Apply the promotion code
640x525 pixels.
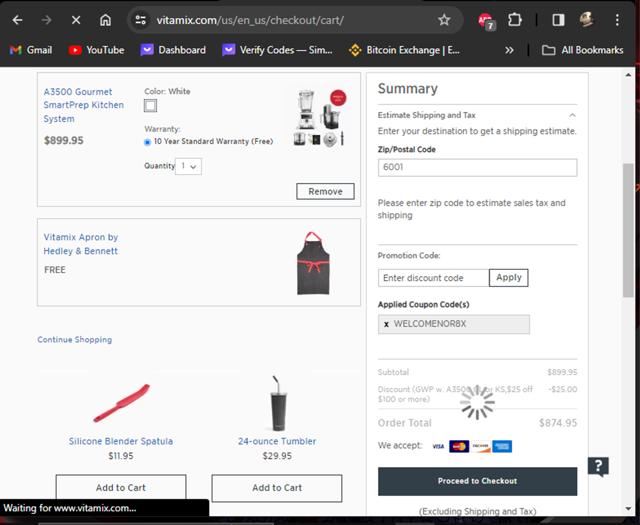[509, 278]
